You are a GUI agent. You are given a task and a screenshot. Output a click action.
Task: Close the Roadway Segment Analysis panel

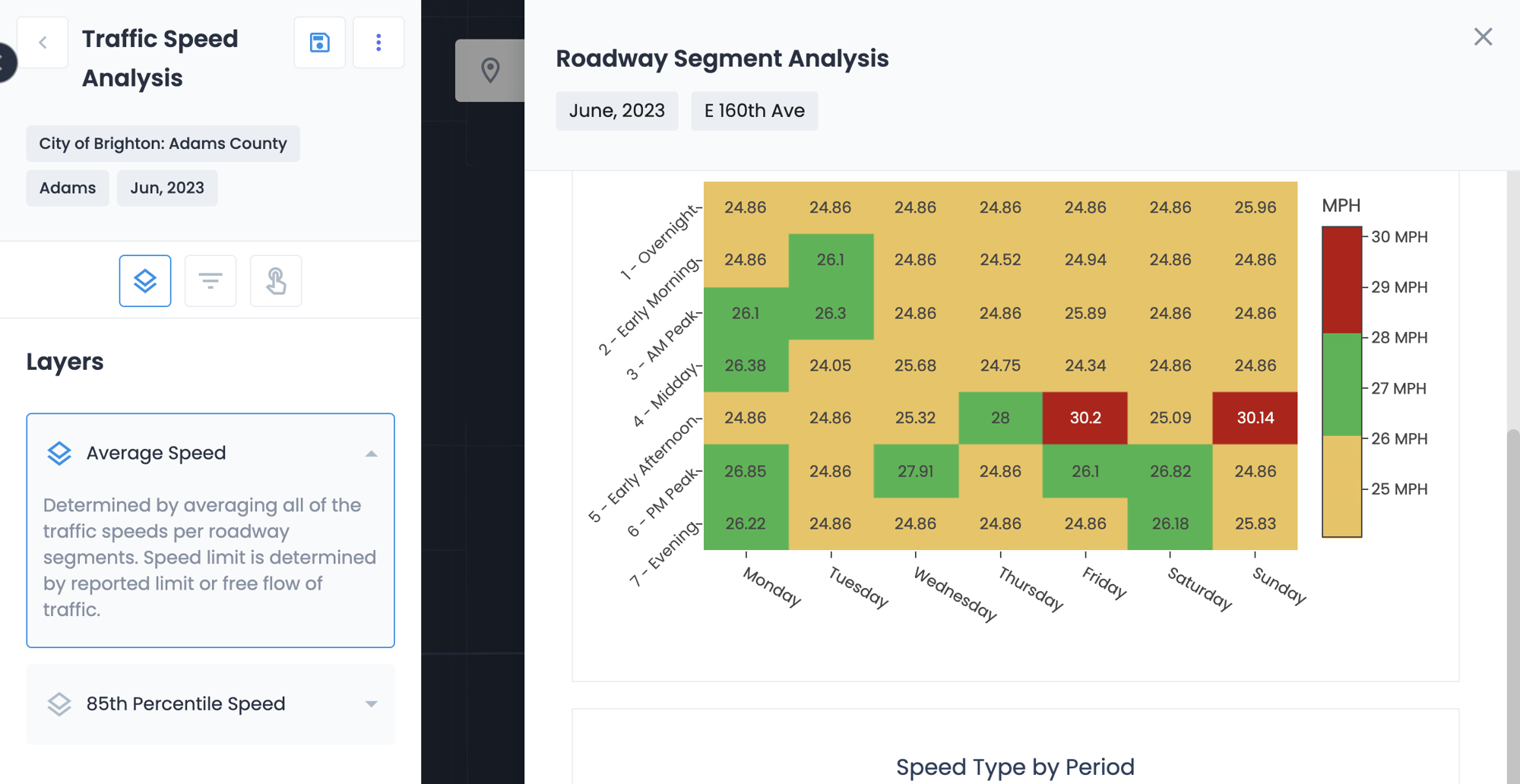point(1483,36)
